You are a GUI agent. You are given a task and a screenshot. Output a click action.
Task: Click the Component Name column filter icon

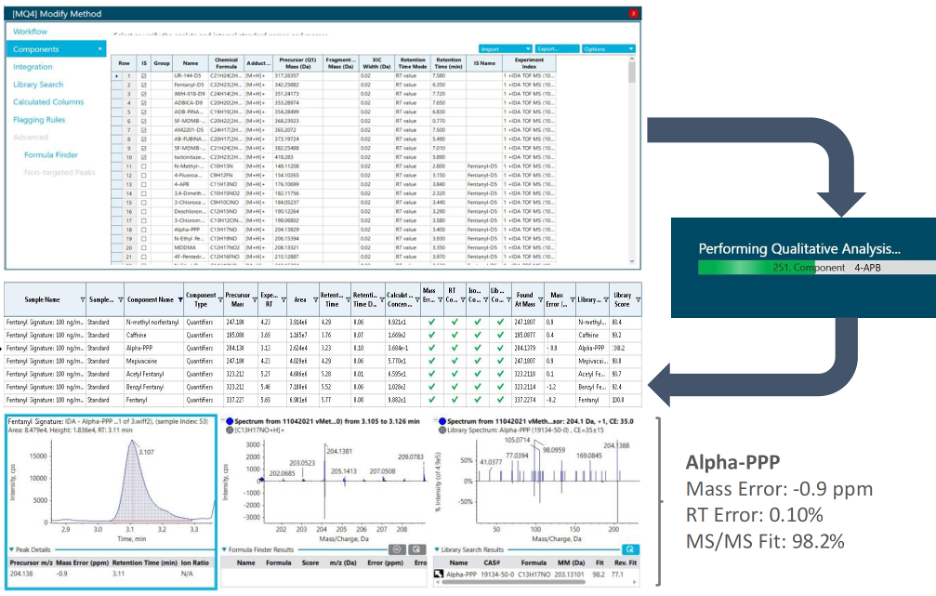coord(180,300)
